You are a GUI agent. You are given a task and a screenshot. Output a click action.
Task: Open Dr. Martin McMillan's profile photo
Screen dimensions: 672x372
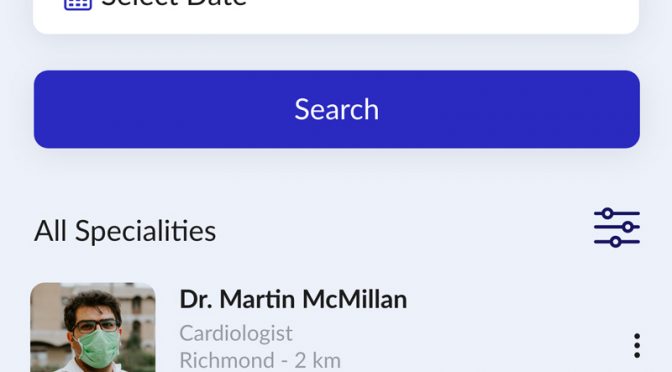point(93,327)
